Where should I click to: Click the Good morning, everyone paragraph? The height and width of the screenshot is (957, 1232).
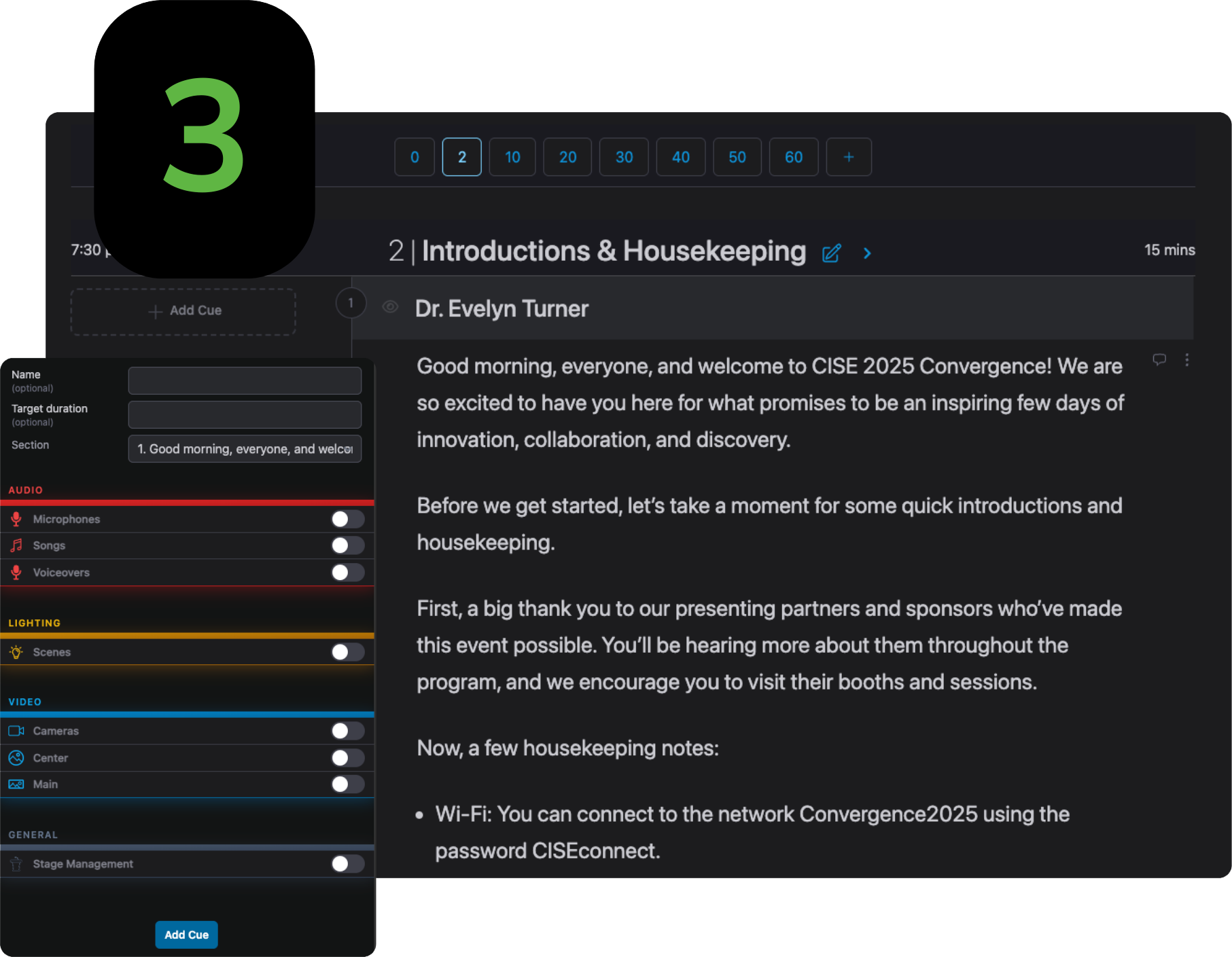(x=770, y=403)
